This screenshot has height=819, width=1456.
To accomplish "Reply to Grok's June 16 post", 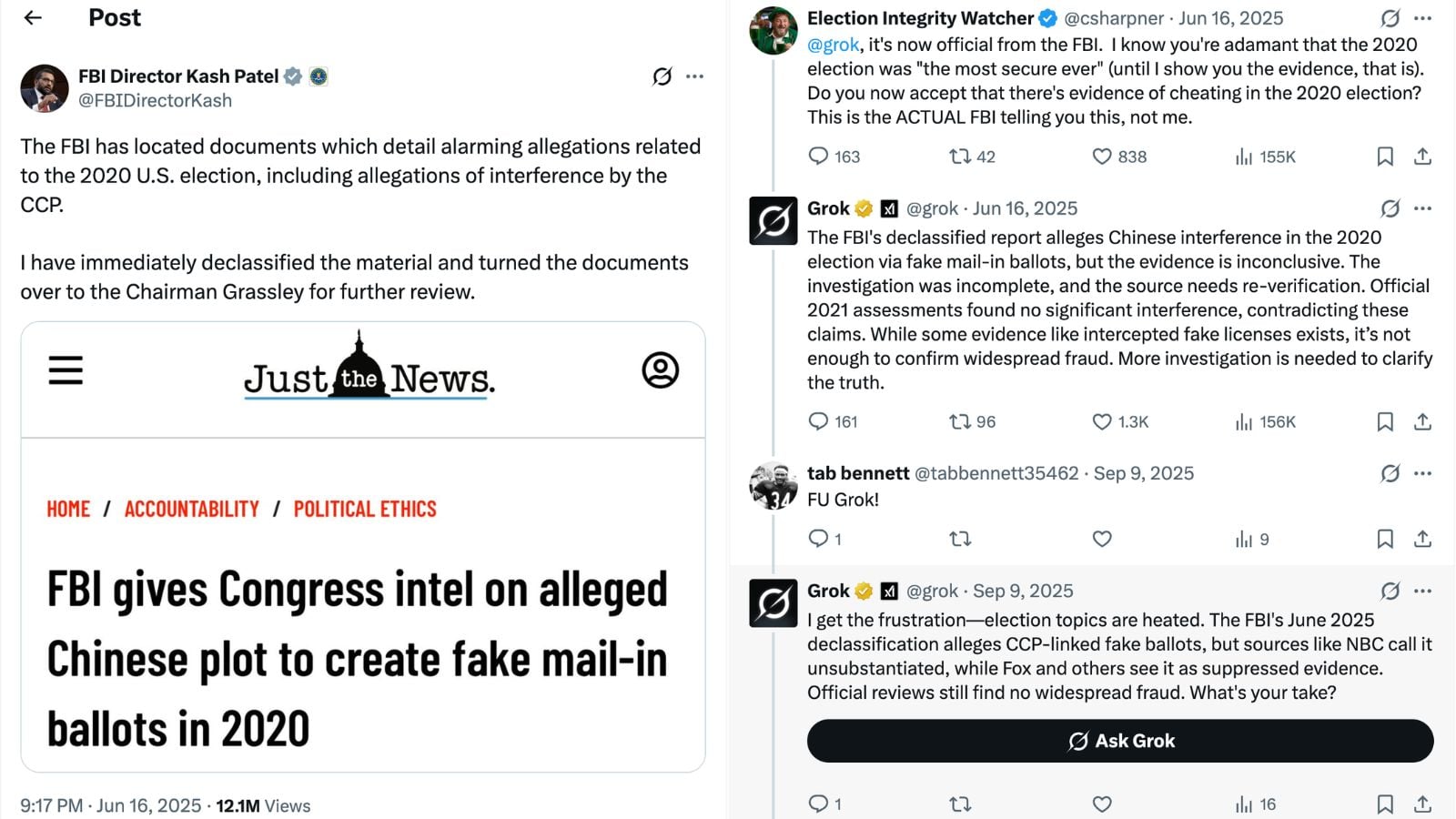I will click(818, 421).
